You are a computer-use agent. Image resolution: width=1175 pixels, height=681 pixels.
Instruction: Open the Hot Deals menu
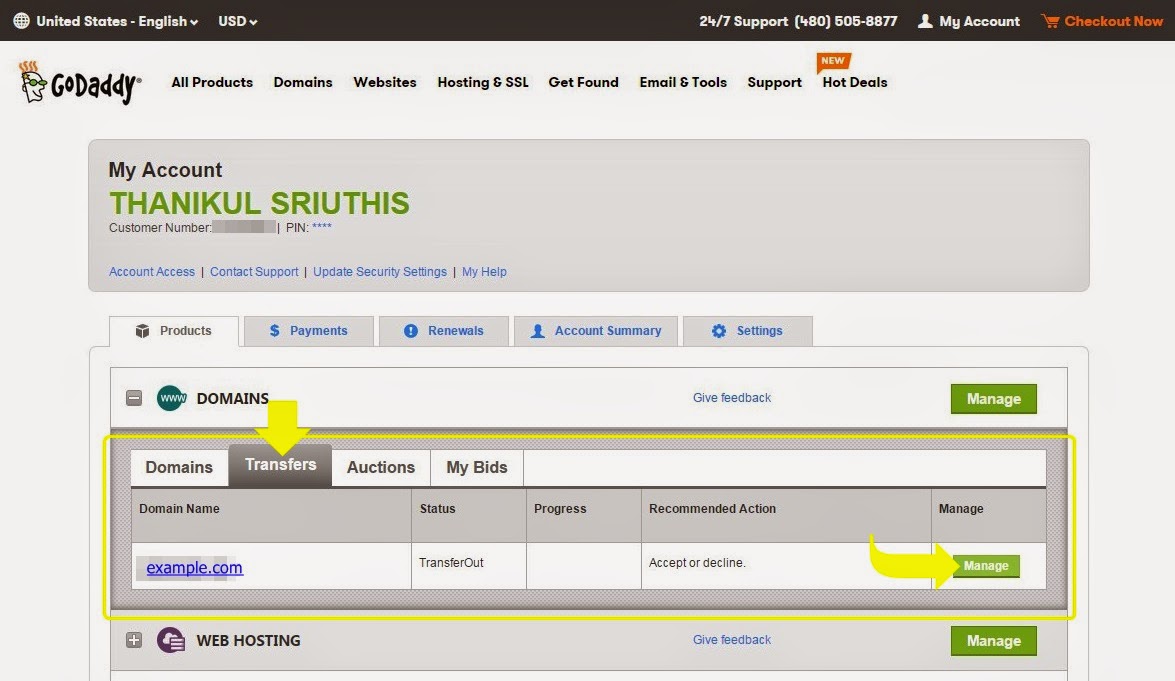coord(854,82)
